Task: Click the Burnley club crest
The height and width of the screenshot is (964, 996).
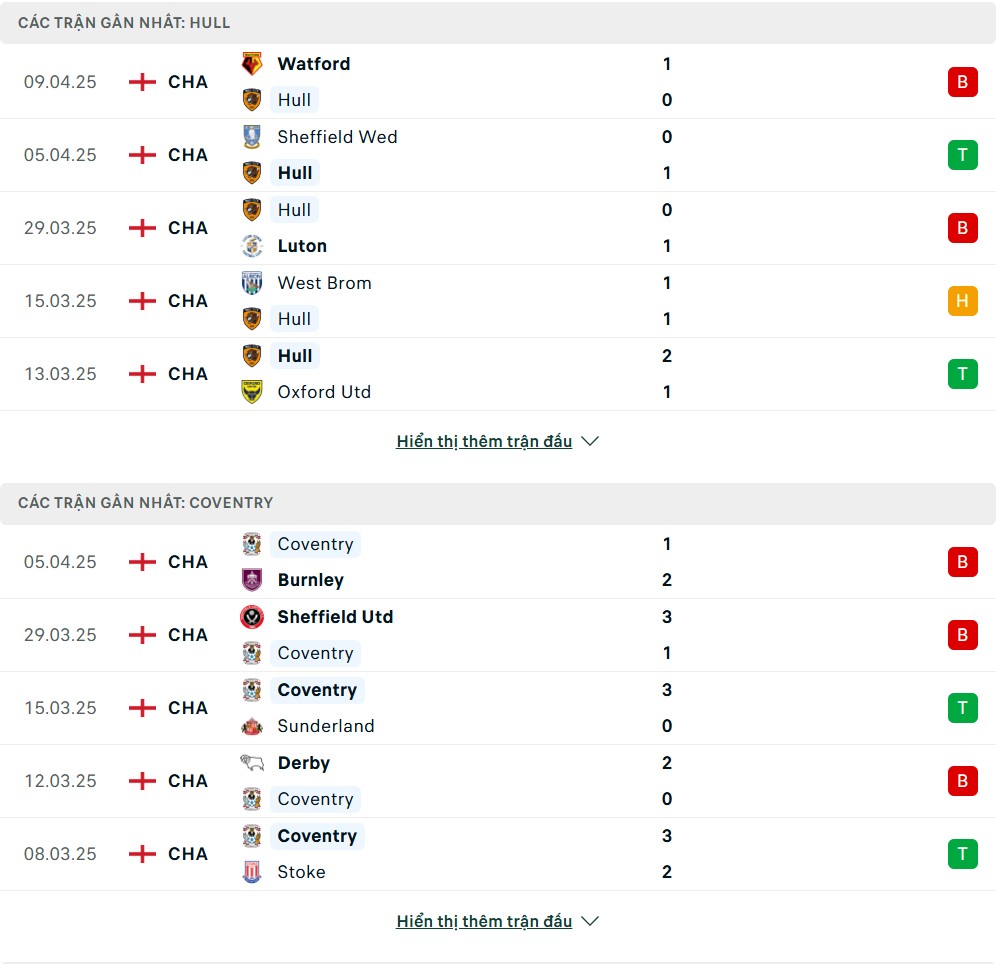Action: tap(252, 580)
